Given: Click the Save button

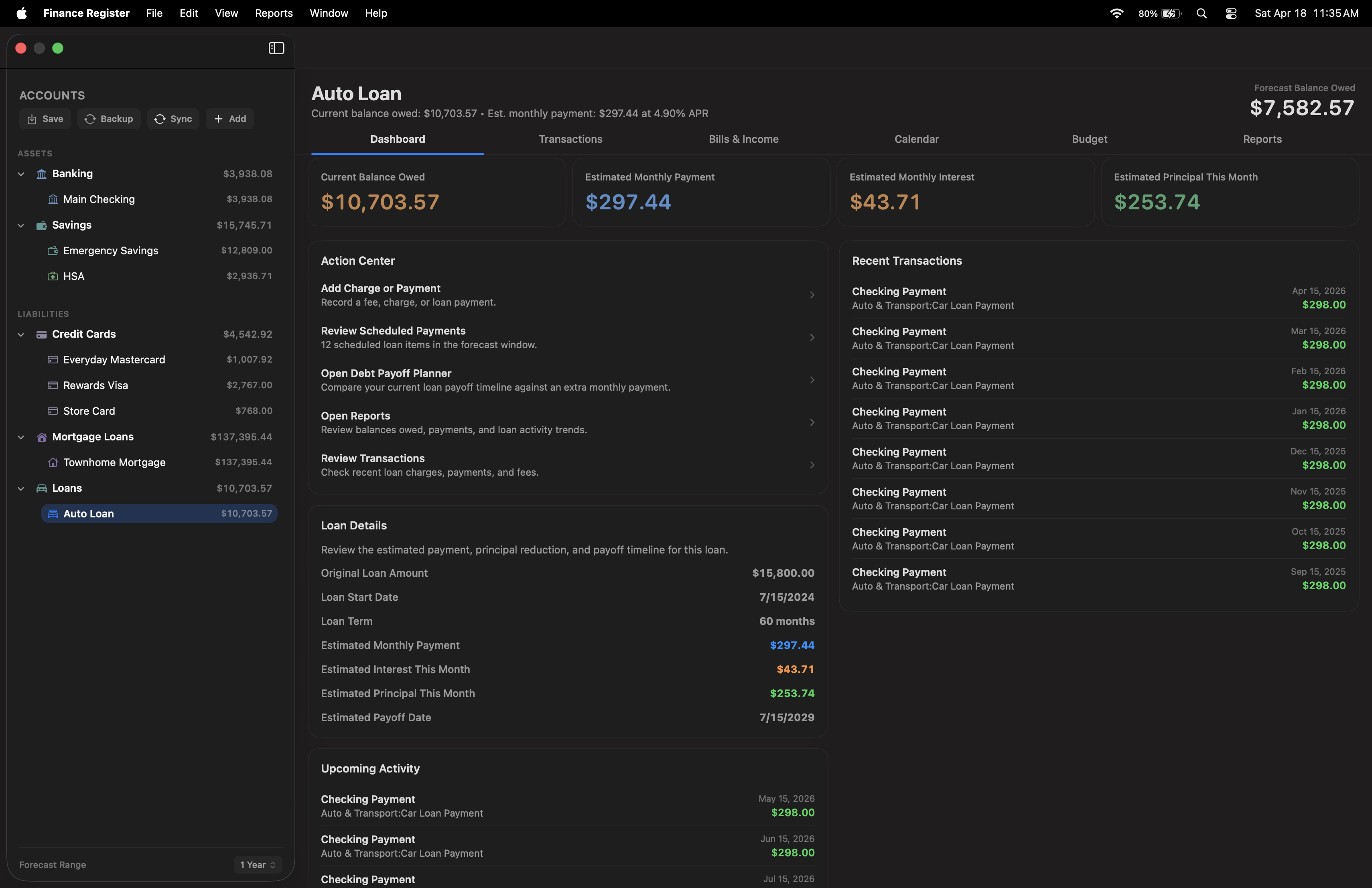Looking at the screenshot, I should pos(45,119).
